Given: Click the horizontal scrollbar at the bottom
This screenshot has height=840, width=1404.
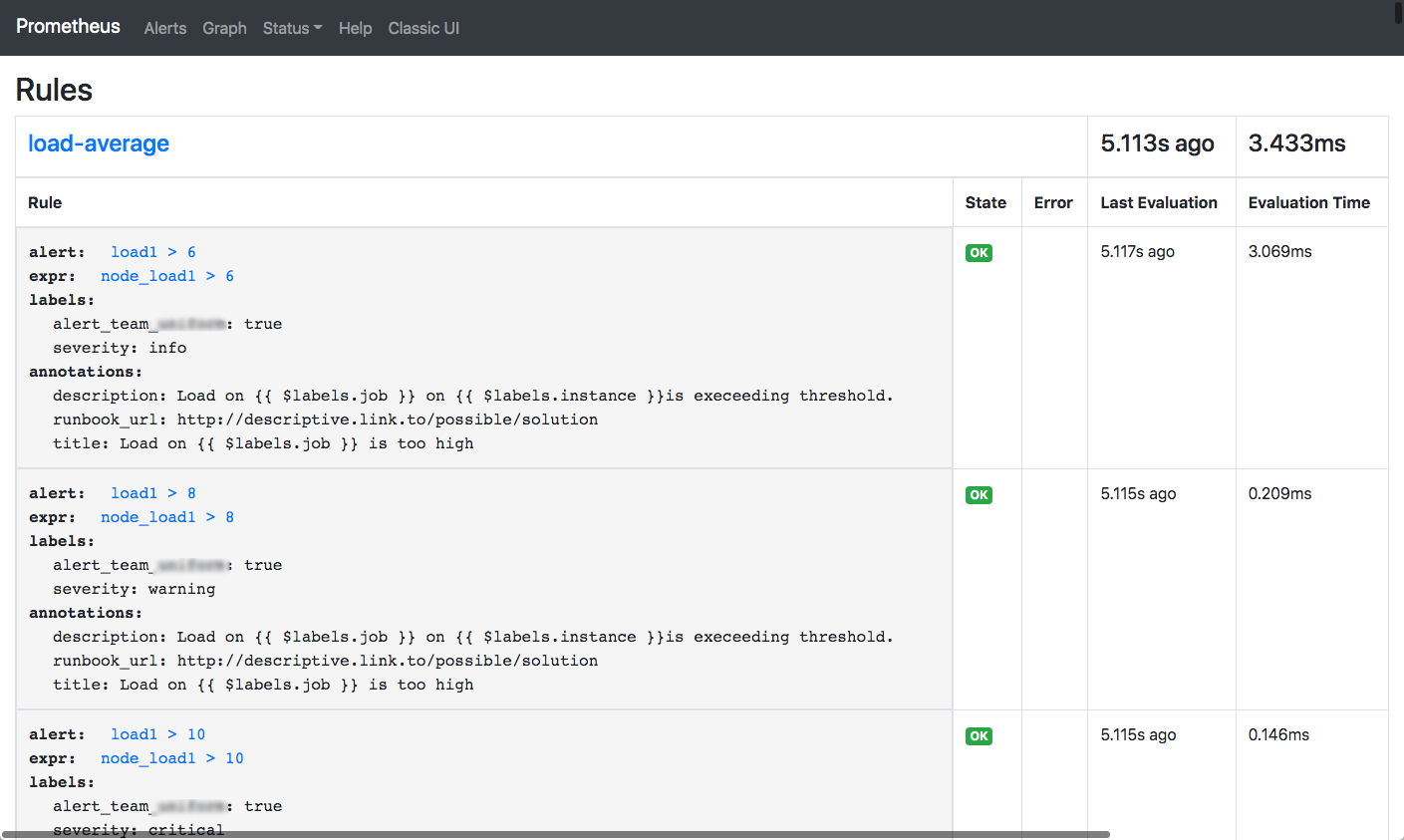Looking at the screenshot, I should click(556, 834).
